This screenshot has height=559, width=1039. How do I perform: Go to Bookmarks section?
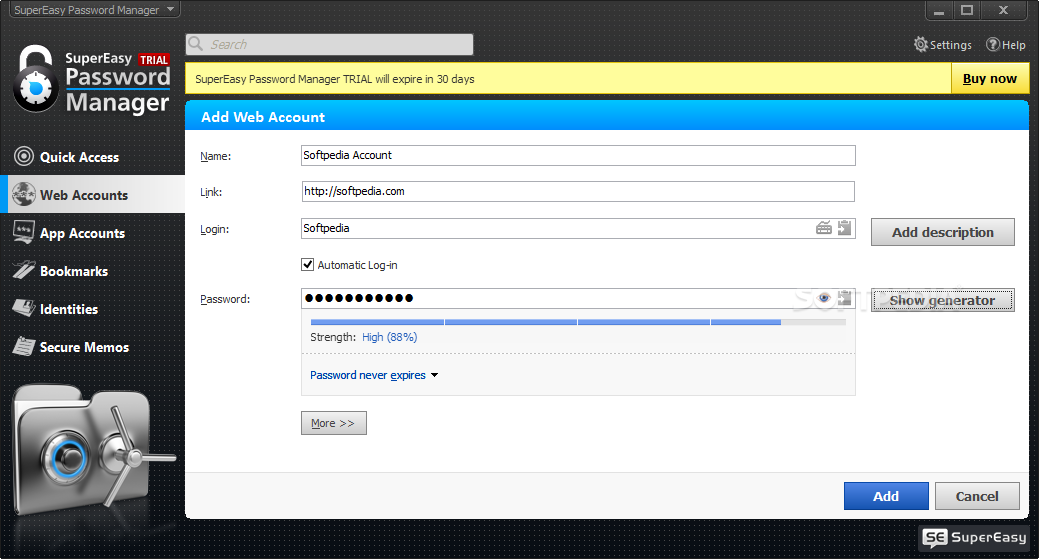pos(92,271)
